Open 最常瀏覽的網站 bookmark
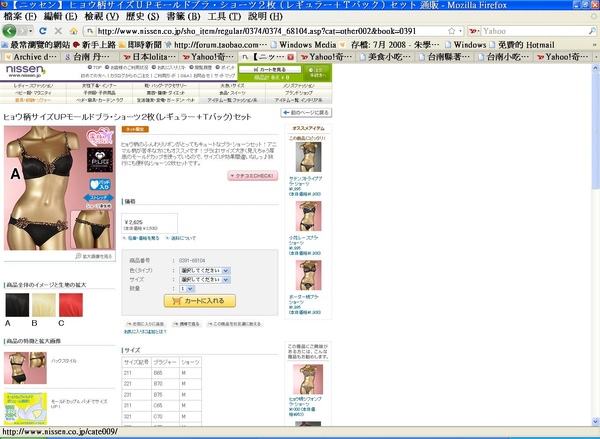This screenshot has height=439, width=600. pyautogui.click(x=36, y=45)
